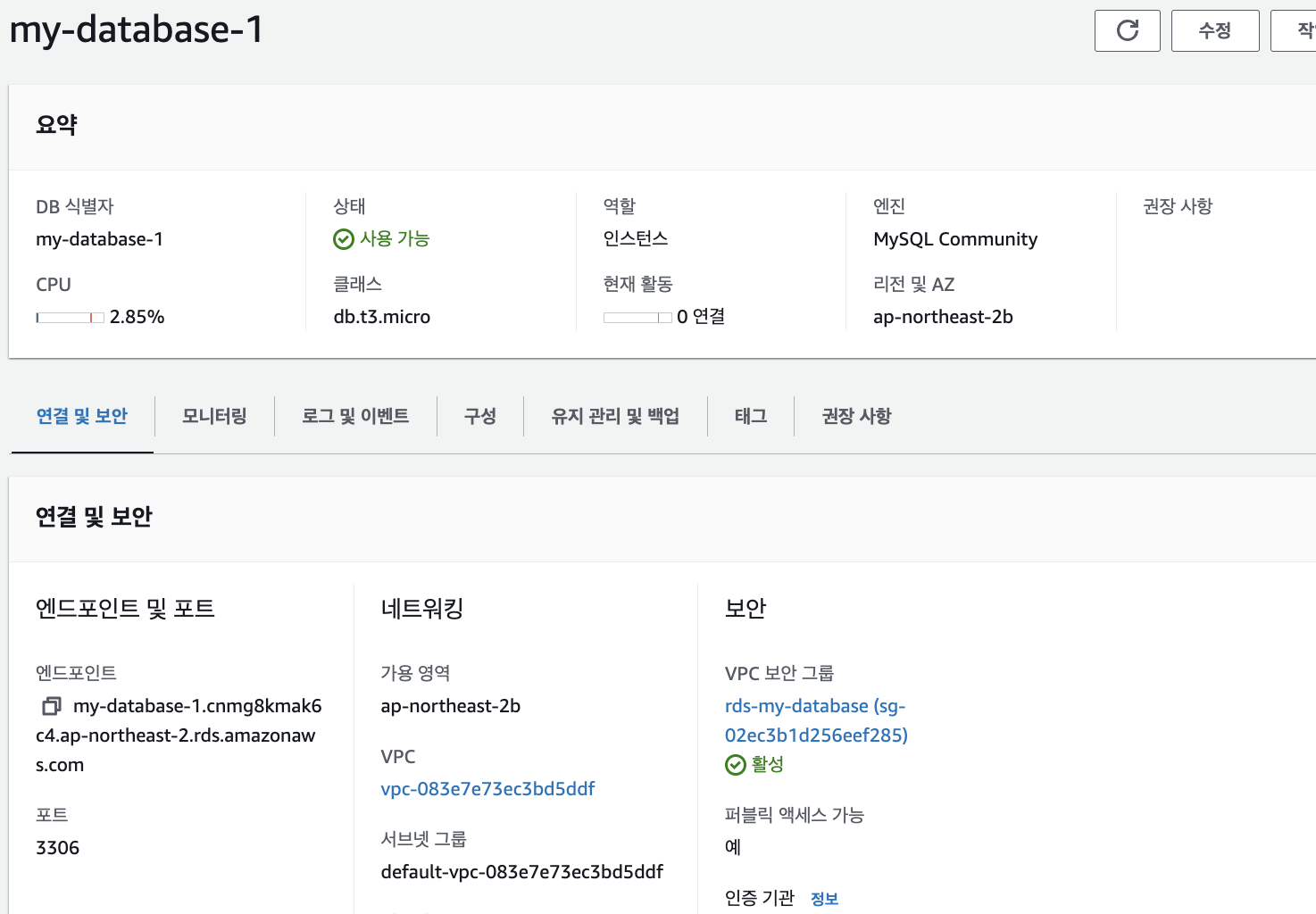This screenshot has height=914, width=1316.
Task: Click the current activity connections bar
Action: coord(637,318)
